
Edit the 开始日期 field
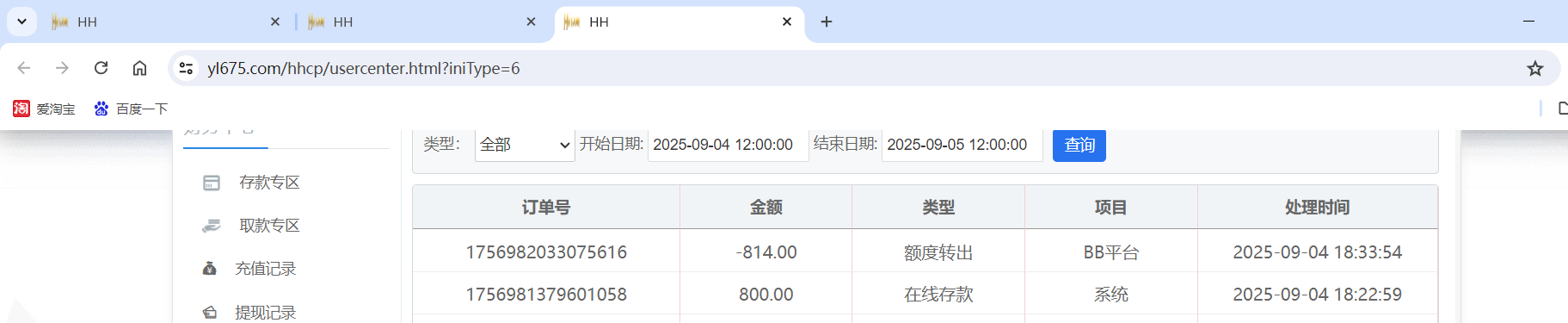point(728,145)
